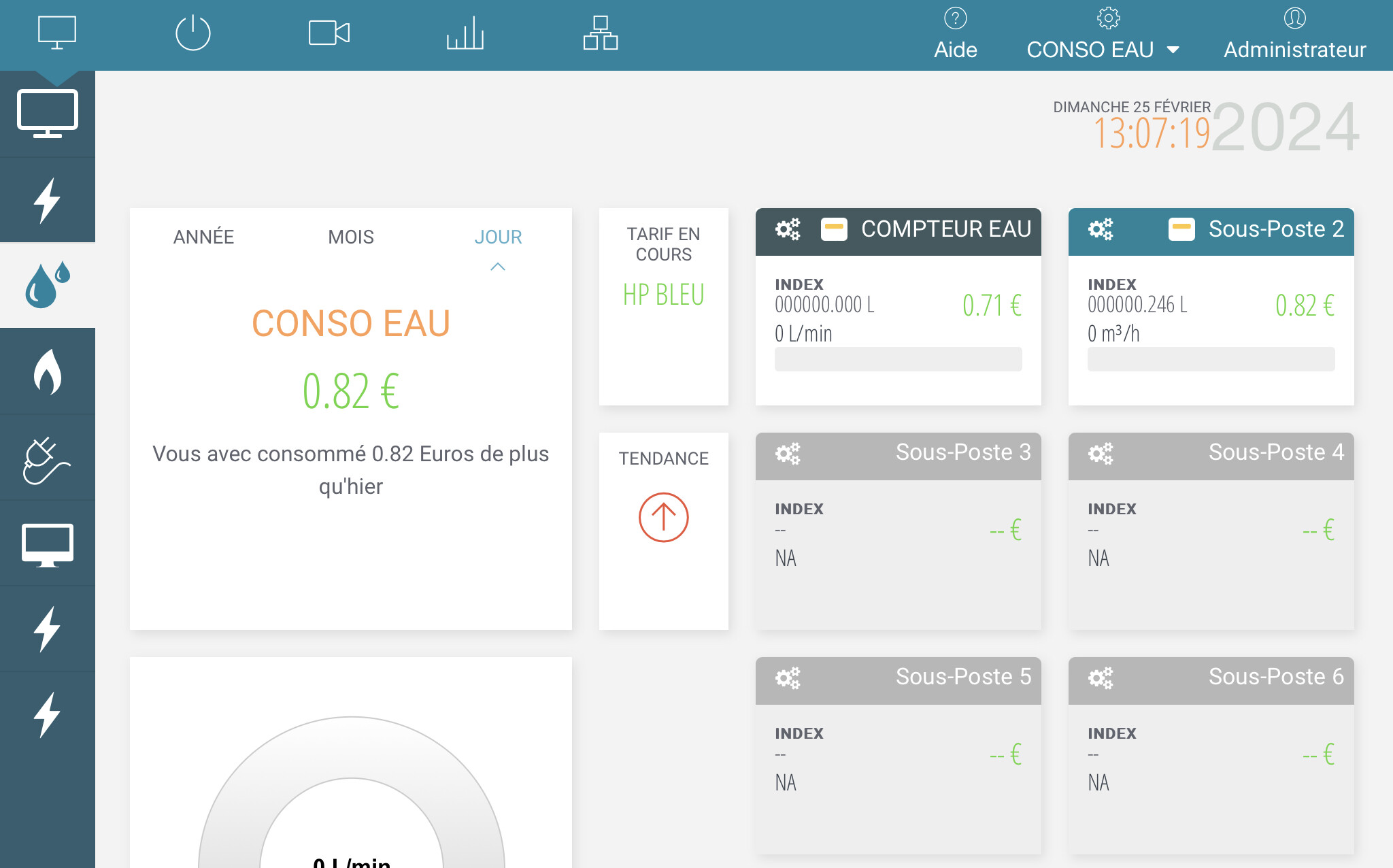Click the Sous-Poste 6 header title

[1276, 677]
